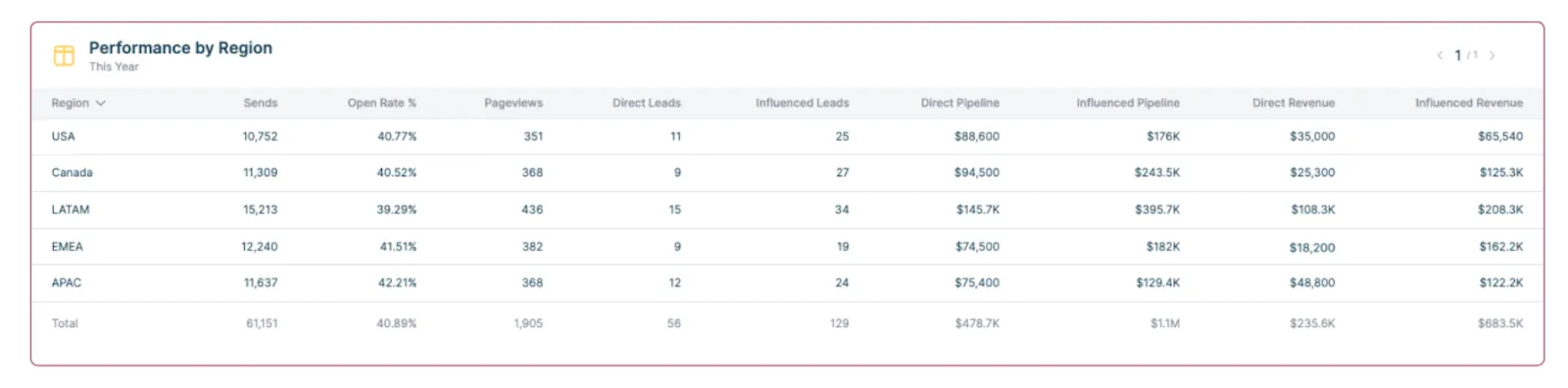Select the USA region row
1568x388 pixels.
[x=787, y=136]
